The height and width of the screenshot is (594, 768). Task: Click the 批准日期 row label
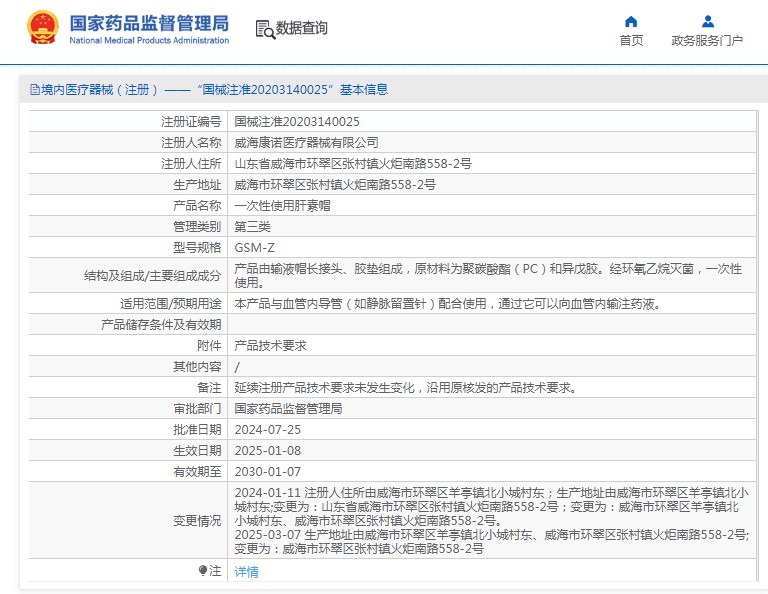click(197, 429)
